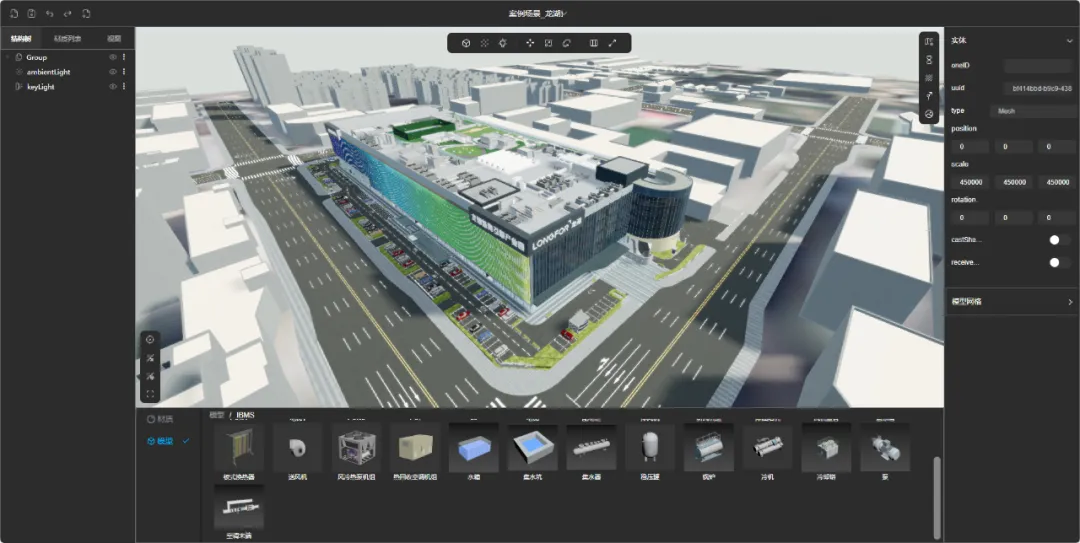Click the cube icon in viewport toolbar
The height and width of the screenshot is (543, 1080).
coord(466,43)
